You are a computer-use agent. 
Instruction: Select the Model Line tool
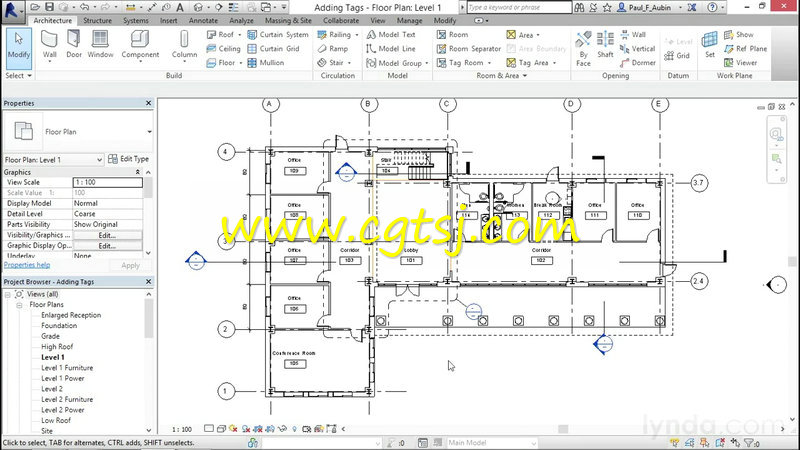(x=391, y=48)
